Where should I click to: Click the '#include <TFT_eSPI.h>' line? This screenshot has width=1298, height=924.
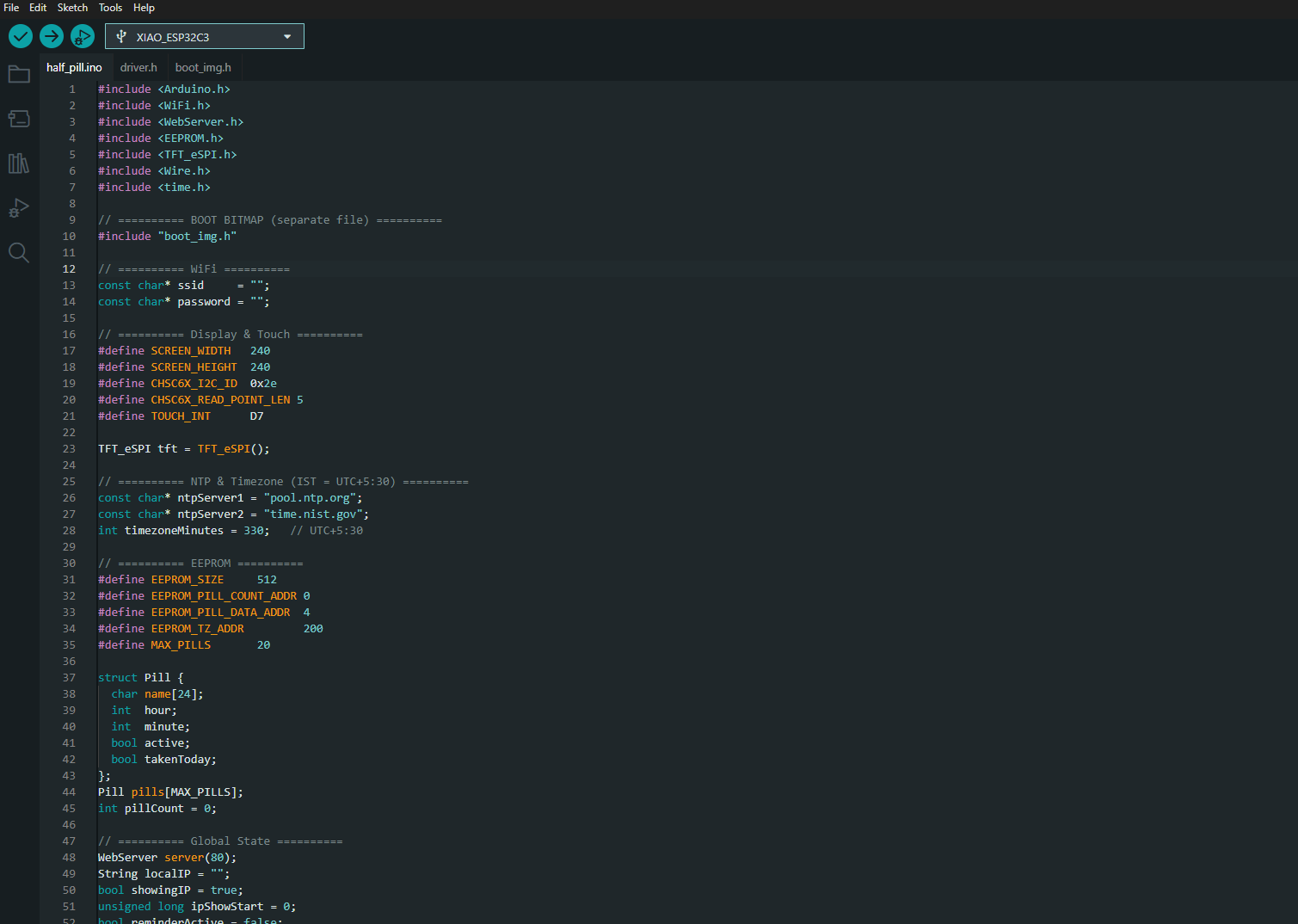click(168, 155)
